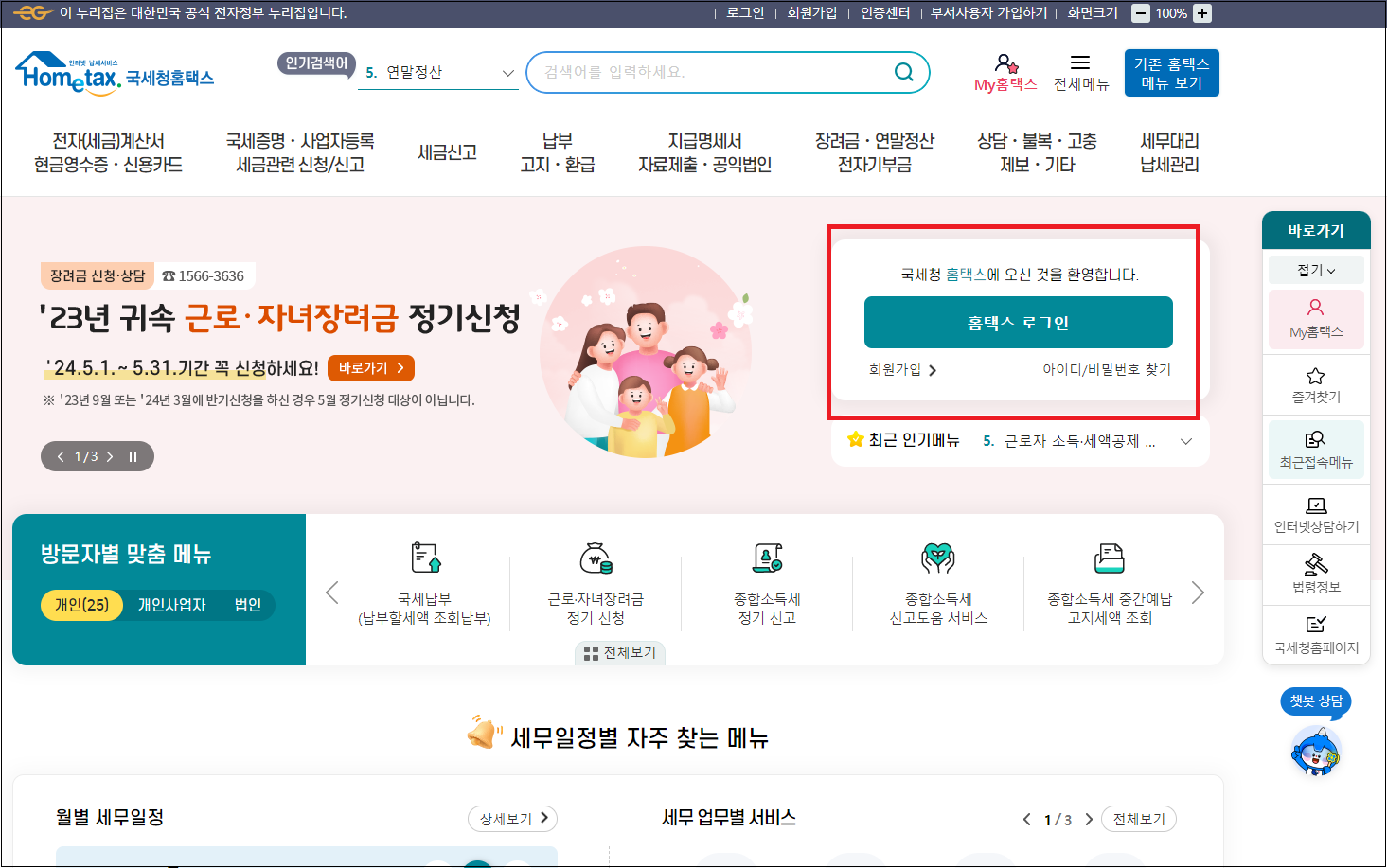Viewport: 1387px width, 868px height.
Task: Open 전자(세금)계산서 현금영수증·신용카드 menu
Action: (108, 152)
